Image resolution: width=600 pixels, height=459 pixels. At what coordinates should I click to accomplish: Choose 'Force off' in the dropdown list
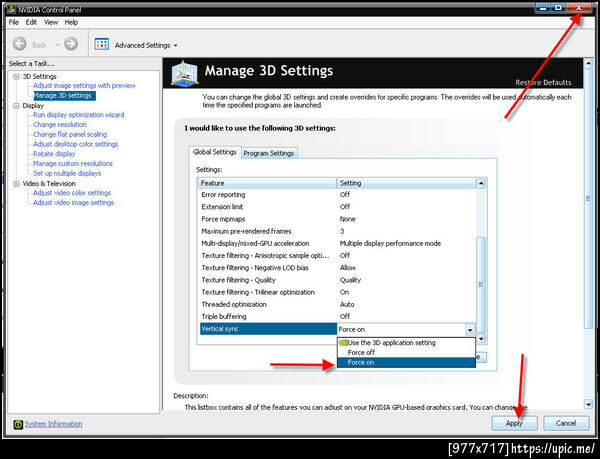[x=406, y=353]
